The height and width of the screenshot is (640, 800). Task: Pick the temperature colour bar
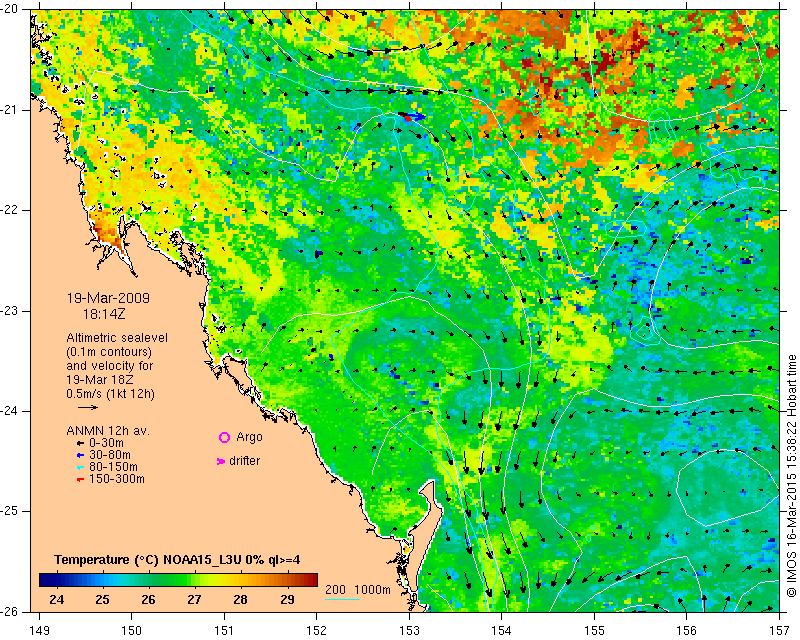pyautogui.click(x=178, y=580)
